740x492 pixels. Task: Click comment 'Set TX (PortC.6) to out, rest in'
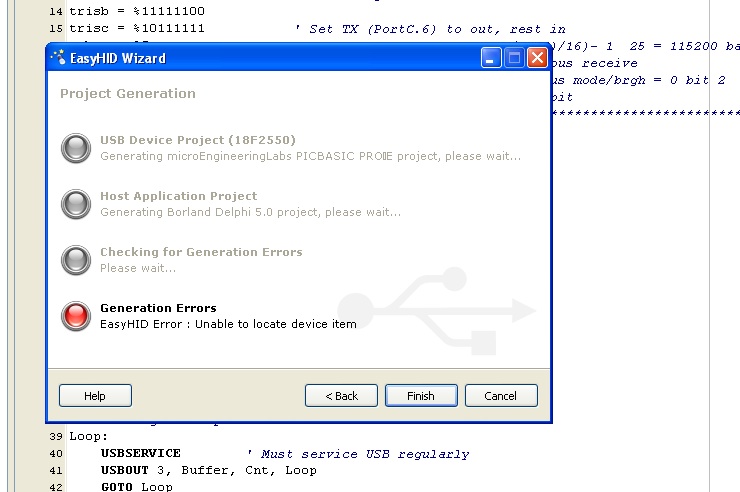pyautogui.click(x=431, y=29)
